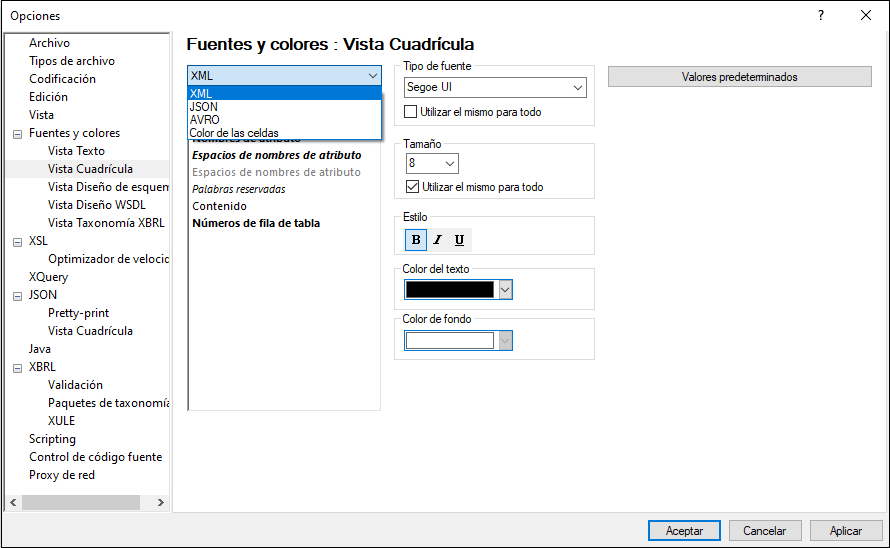Screen dimensions: 890x548
Task: Click white Color de fondo swatch
Action: click(450, 341)
